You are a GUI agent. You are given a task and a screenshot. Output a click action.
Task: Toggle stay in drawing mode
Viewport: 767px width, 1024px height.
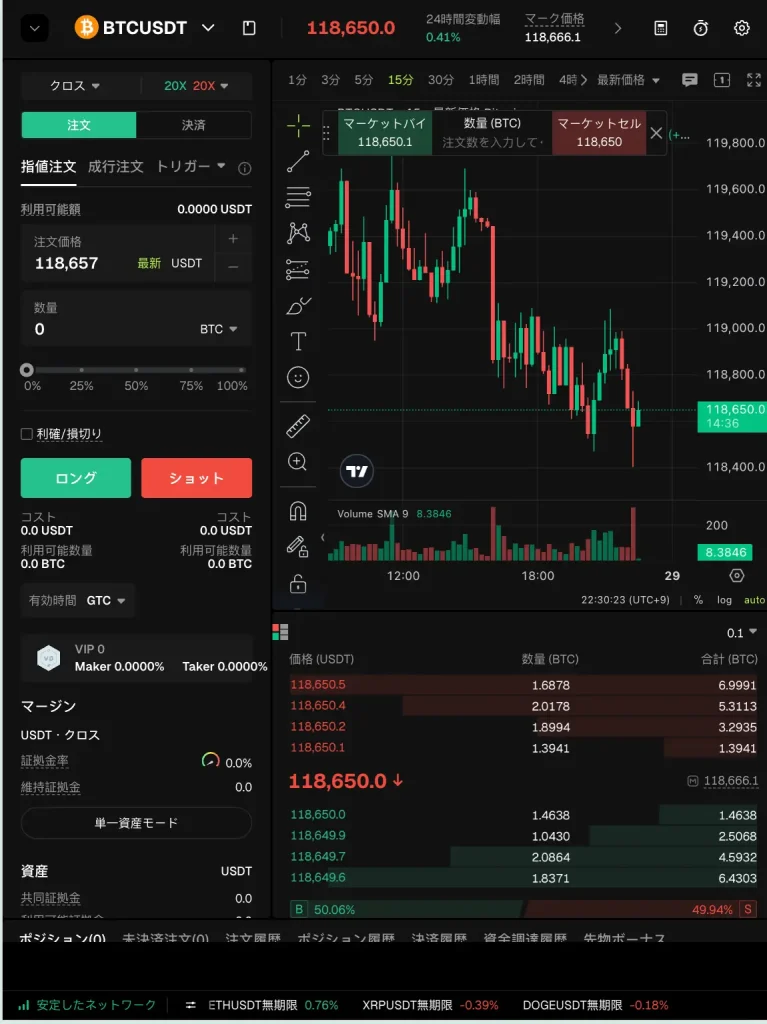(x=298, y=547)
